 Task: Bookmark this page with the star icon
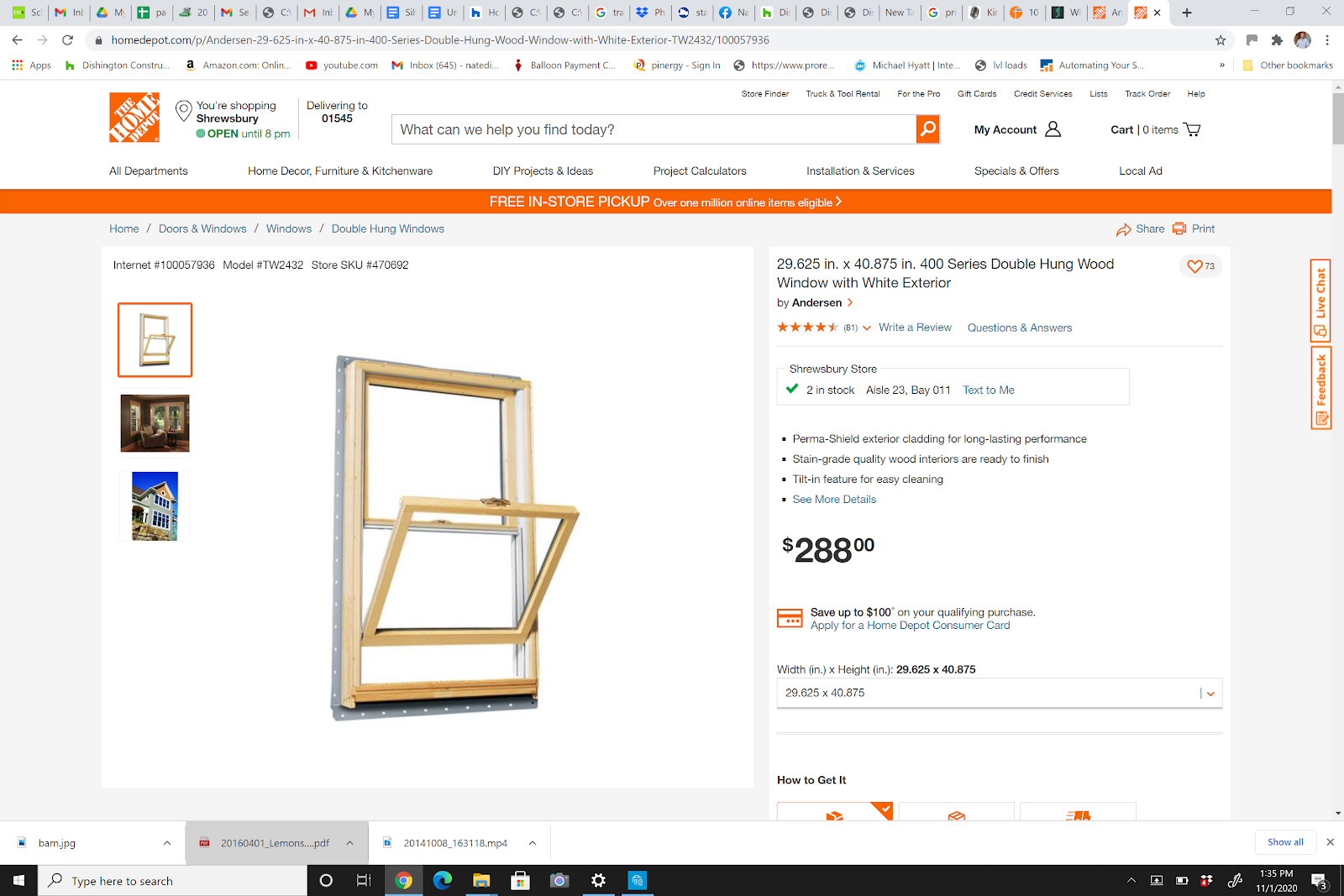click(x=1221, y=39)
